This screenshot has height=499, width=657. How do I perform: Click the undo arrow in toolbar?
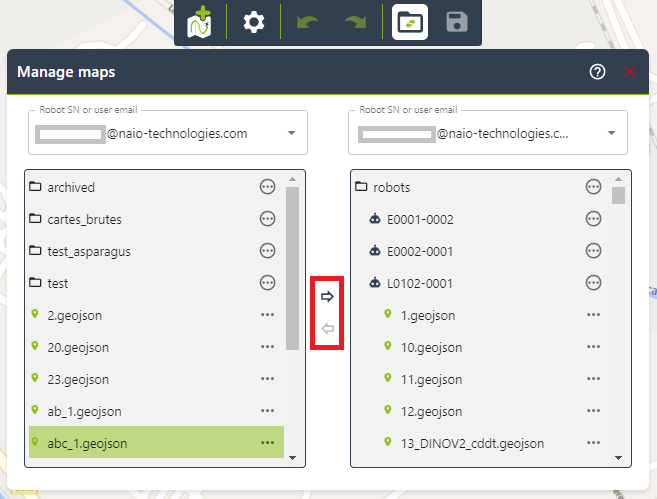(307, 22)
